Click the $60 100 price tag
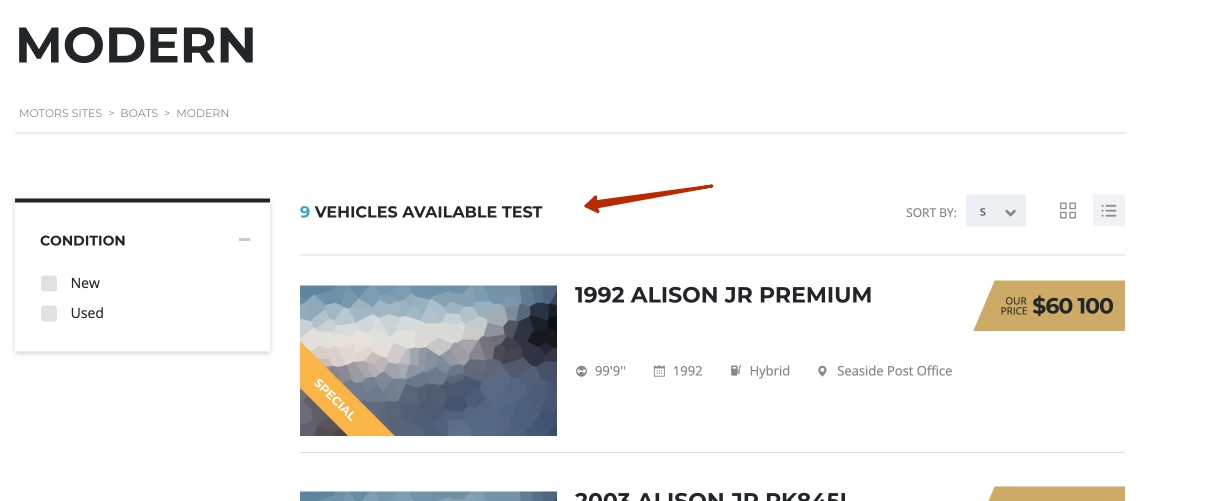 1054,306
